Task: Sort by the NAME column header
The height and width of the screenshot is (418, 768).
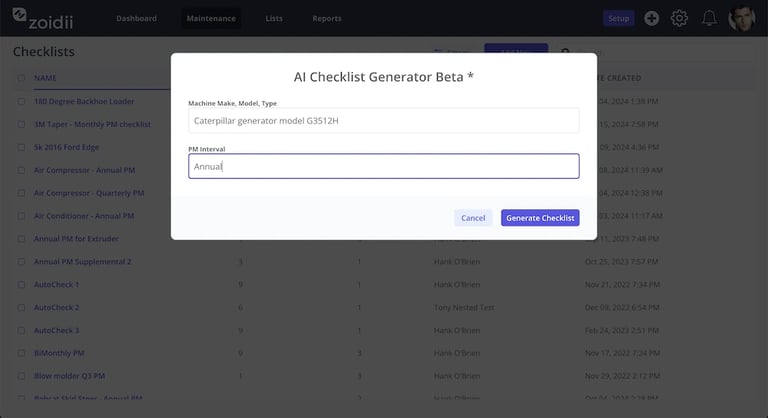Action: (45, 78)
